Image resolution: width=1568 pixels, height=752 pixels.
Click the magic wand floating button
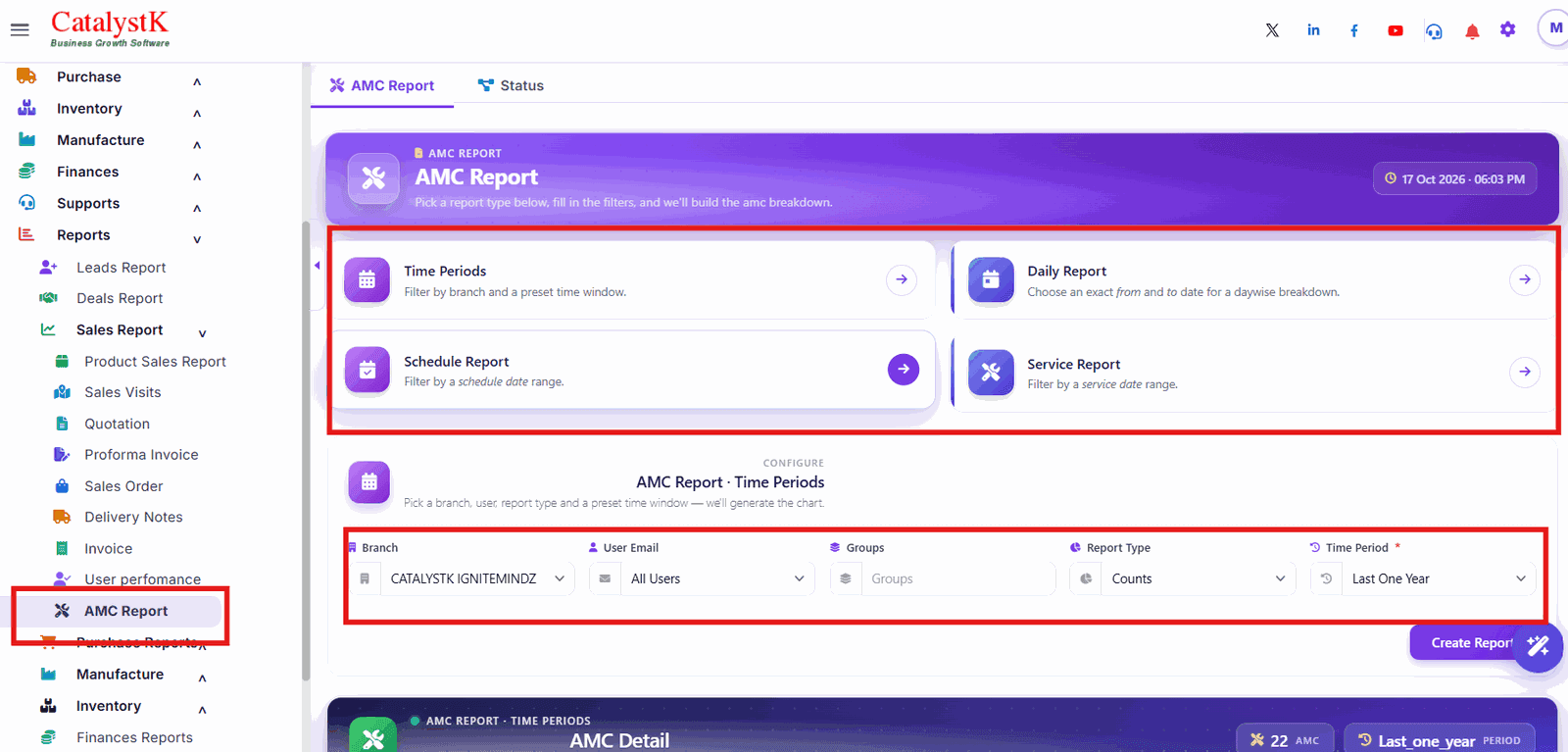point(1538,646)
